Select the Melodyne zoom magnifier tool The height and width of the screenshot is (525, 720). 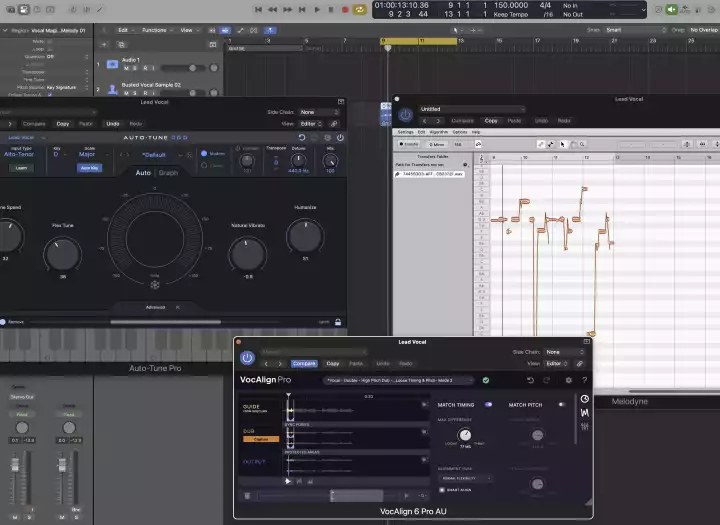[582, 144]
